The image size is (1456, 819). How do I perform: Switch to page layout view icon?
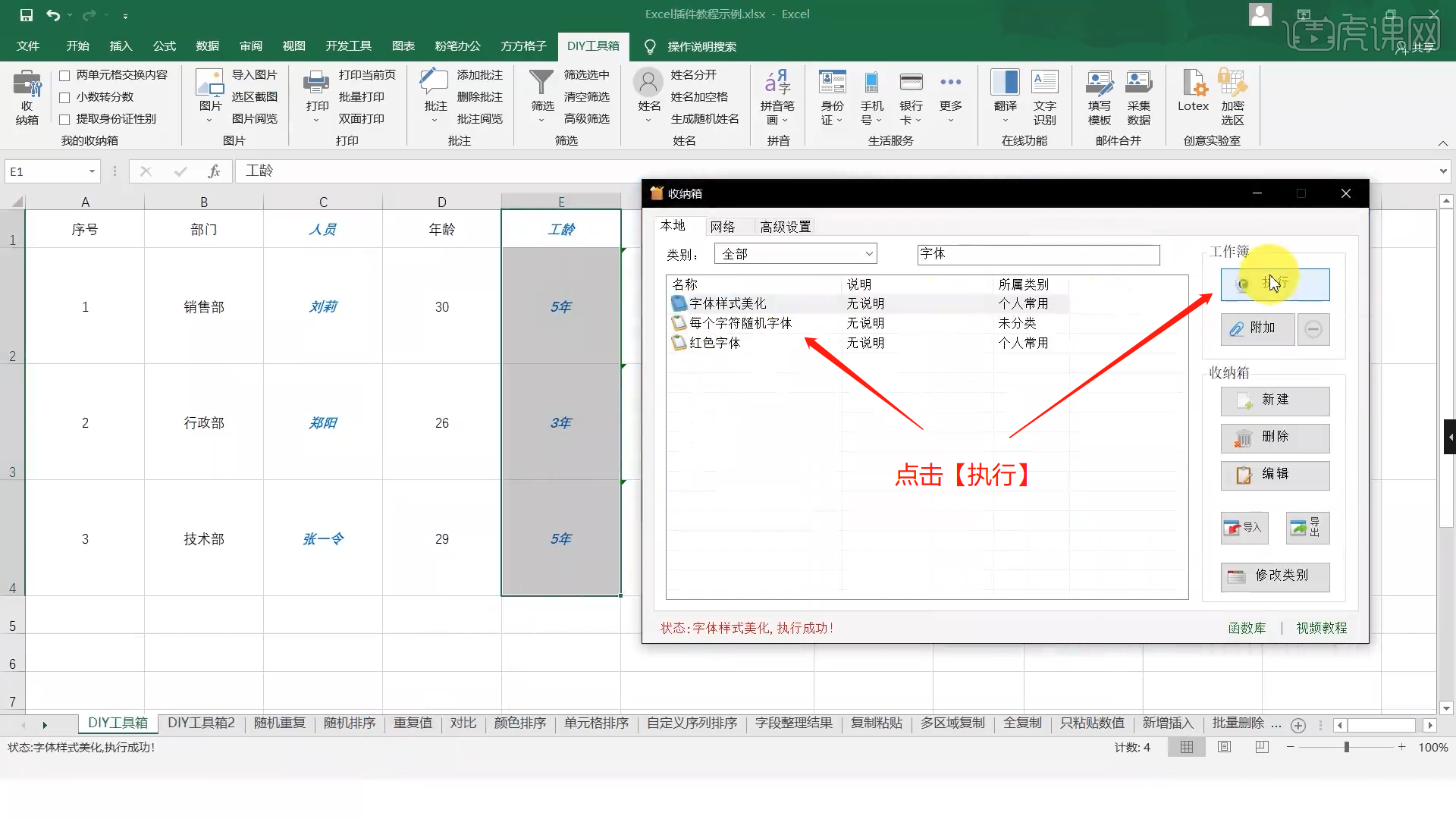pos(1225,747)
